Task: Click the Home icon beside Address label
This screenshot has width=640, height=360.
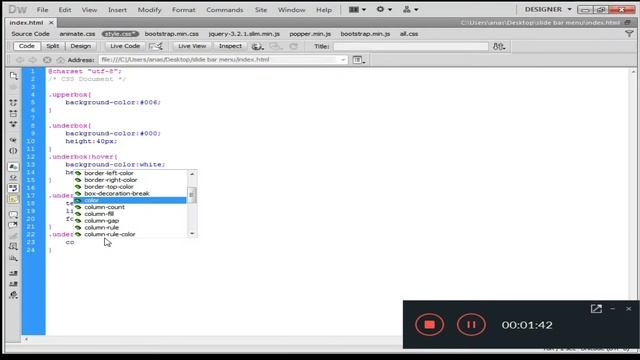Action: coord(60,60)
